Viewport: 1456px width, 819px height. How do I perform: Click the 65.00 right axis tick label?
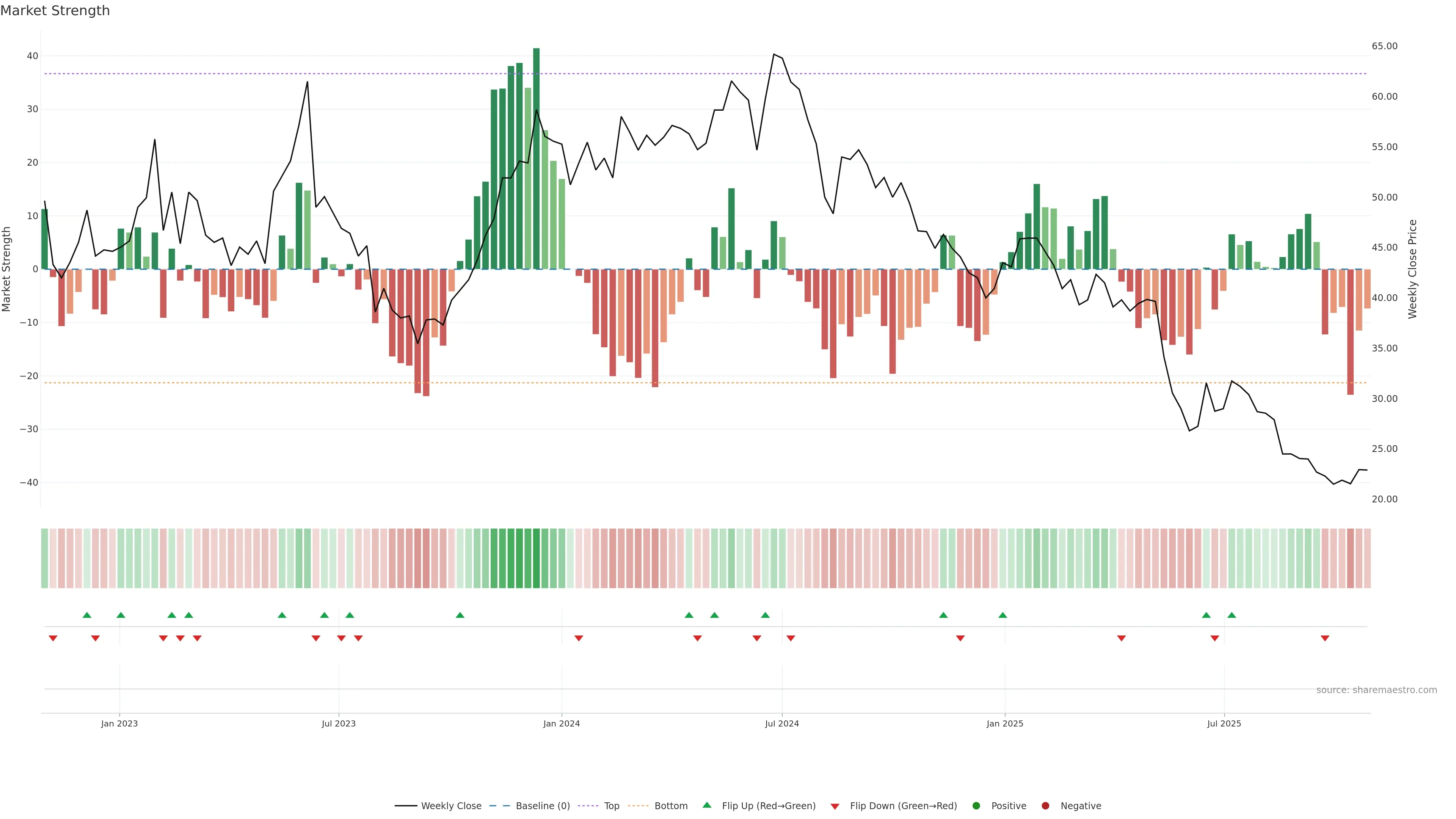click(1384, 46)
